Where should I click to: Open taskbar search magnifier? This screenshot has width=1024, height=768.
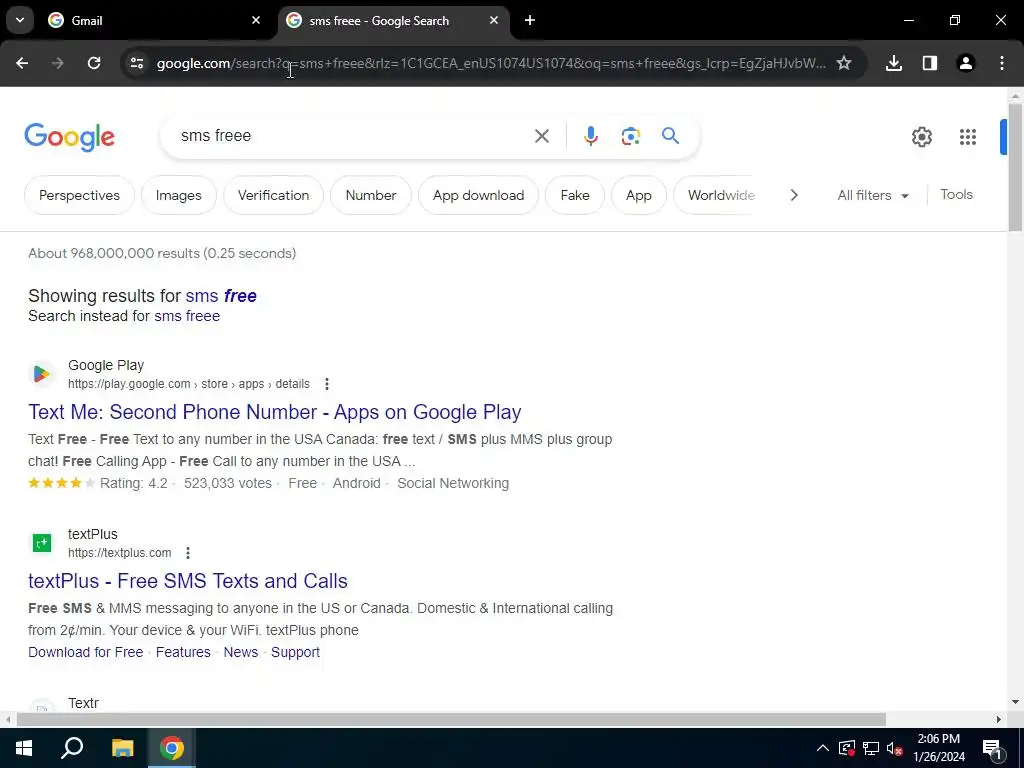pos(72,748)
